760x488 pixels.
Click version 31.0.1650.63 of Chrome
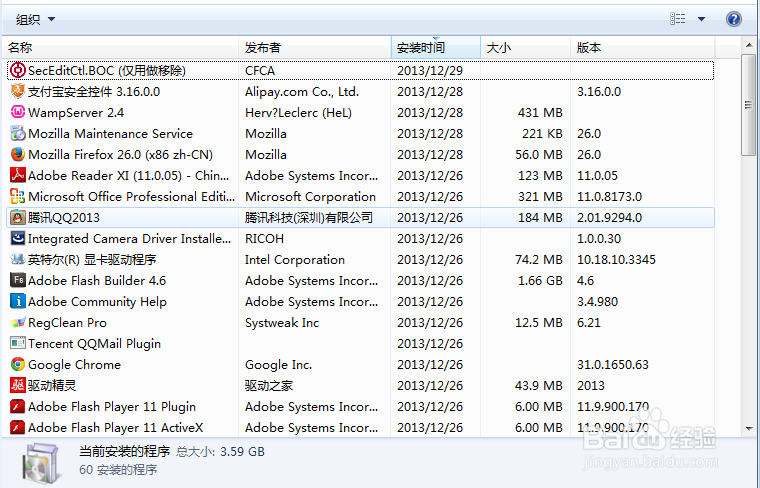coord(613,364)
